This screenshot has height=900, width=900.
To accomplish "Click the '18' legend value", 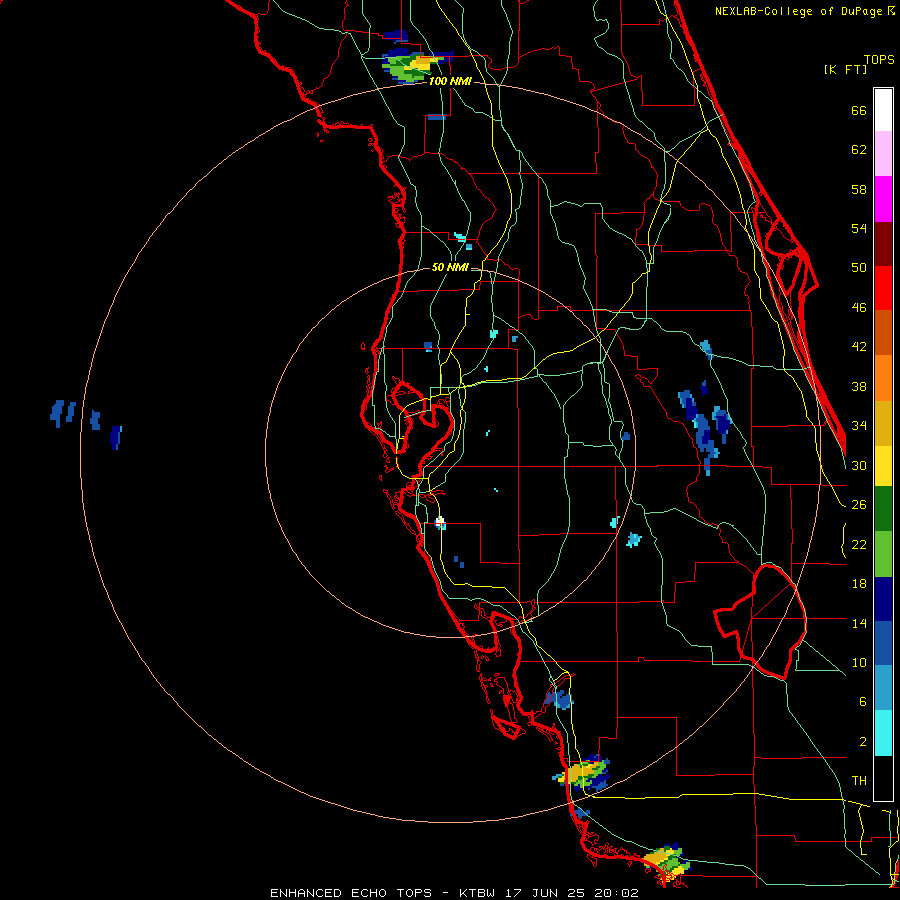I will pos(859,584).
